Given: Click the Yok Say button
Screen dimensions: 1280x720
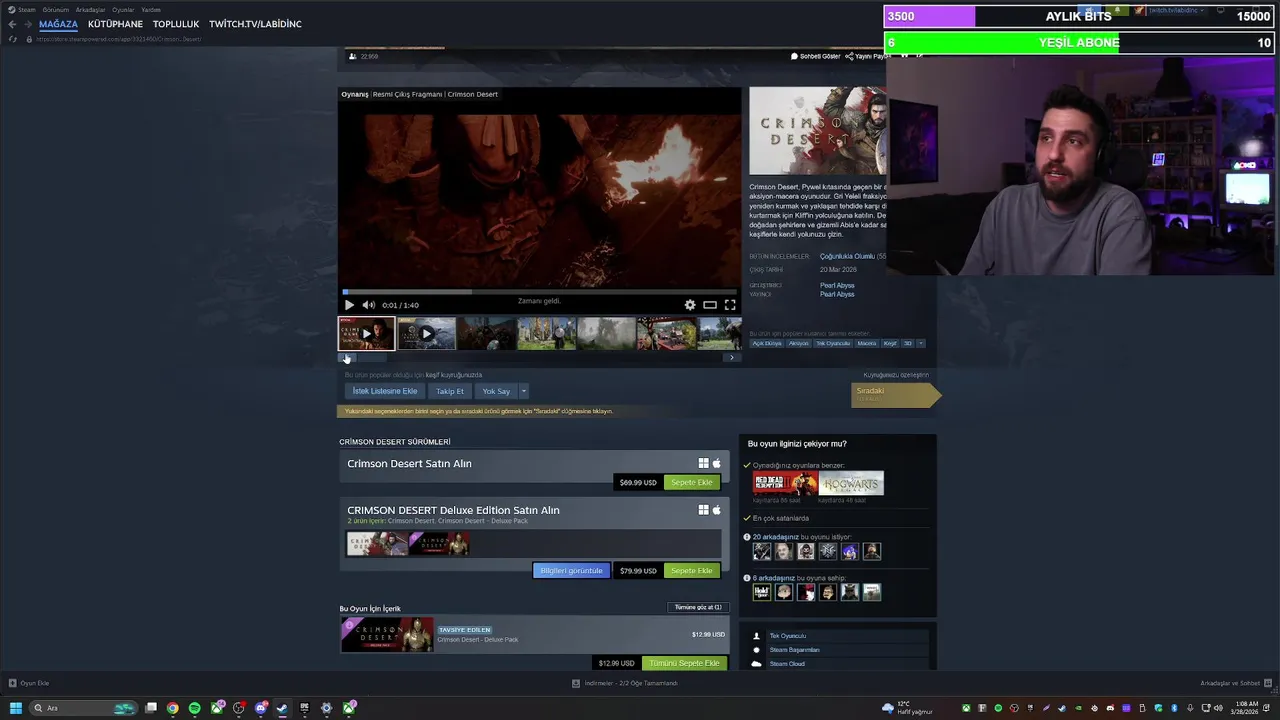Looking at the screenshot, I should 496,391.
